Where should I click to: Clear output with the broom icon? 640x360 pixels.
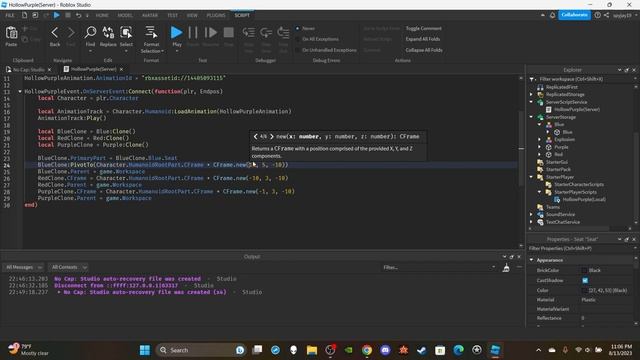[x=506, y=267]
